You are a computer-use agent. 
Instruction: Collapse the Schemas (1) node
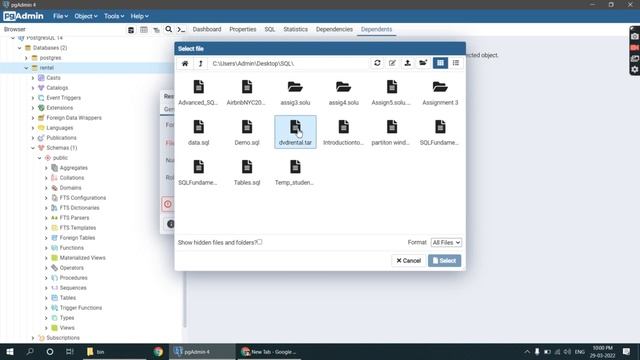[x=33, y=148]
